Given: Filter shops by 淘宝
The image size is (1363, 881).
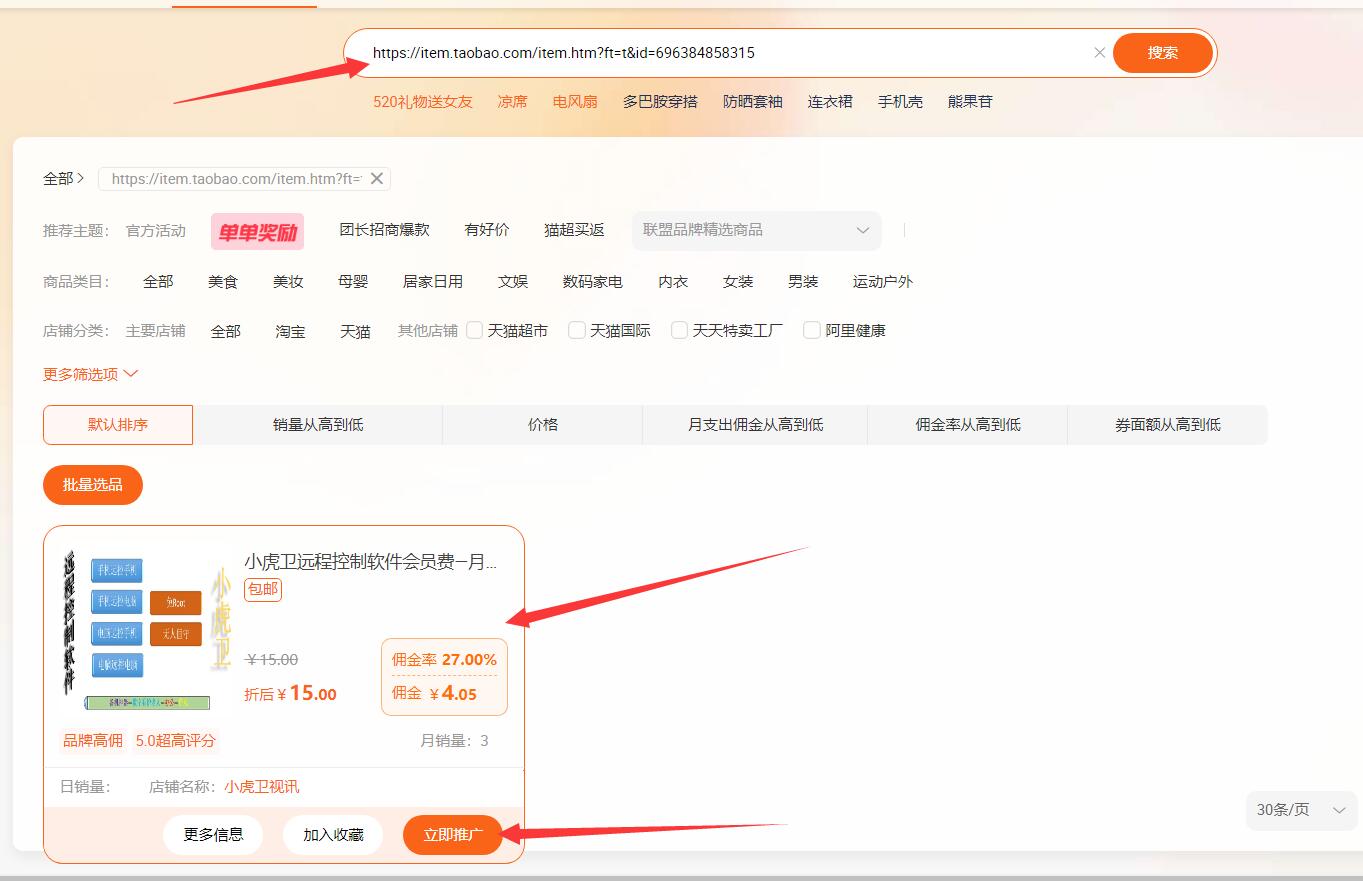Looking at the screenshot, I should (290, 331).
